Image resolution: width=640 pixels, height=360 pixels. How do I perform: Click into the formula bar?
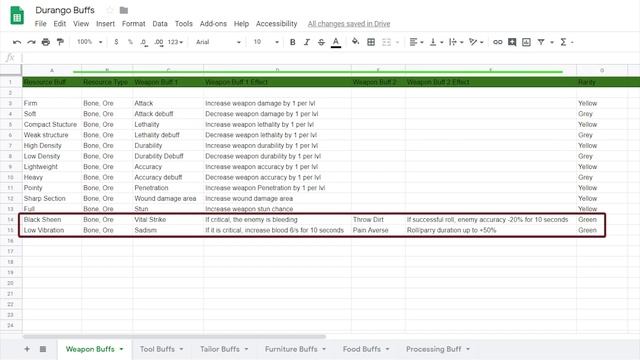(331, 58)
